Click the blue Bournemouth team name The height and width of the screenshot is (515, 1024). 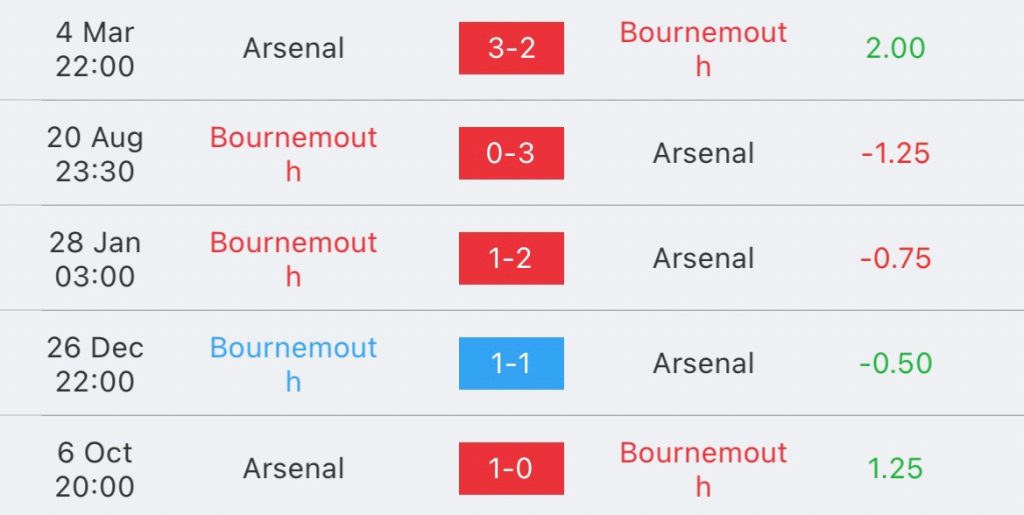coord(294,363)
